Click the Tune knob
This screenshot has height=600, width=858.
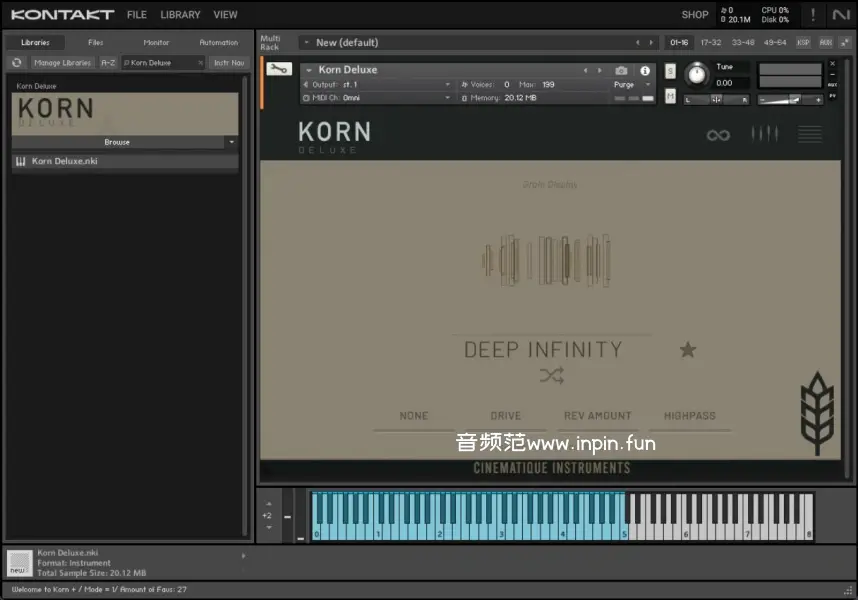[x=695, y=75]
